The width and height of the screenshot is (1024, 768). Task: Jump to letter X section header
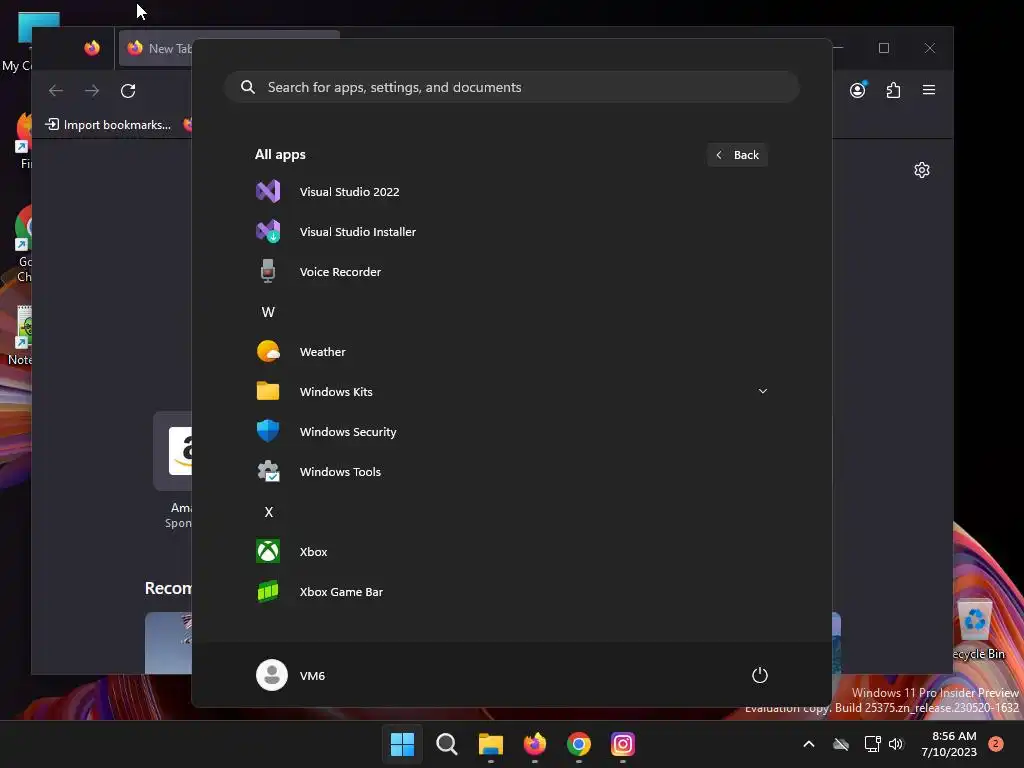pyautogui.click(x=268, y=512)
